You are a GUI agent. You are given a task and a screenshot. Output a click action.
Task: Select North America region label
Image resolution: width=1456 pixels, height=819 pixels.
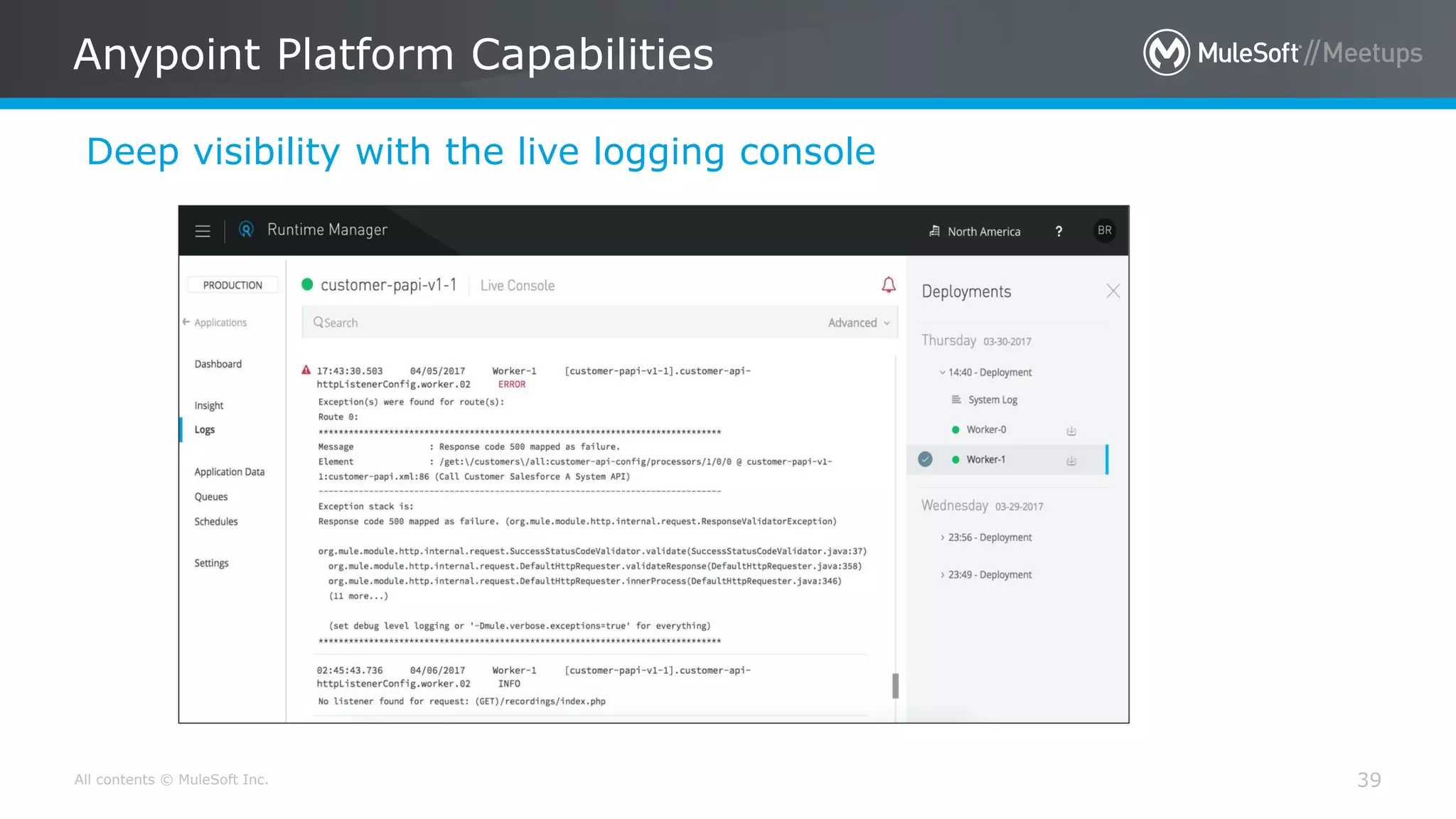984,232
